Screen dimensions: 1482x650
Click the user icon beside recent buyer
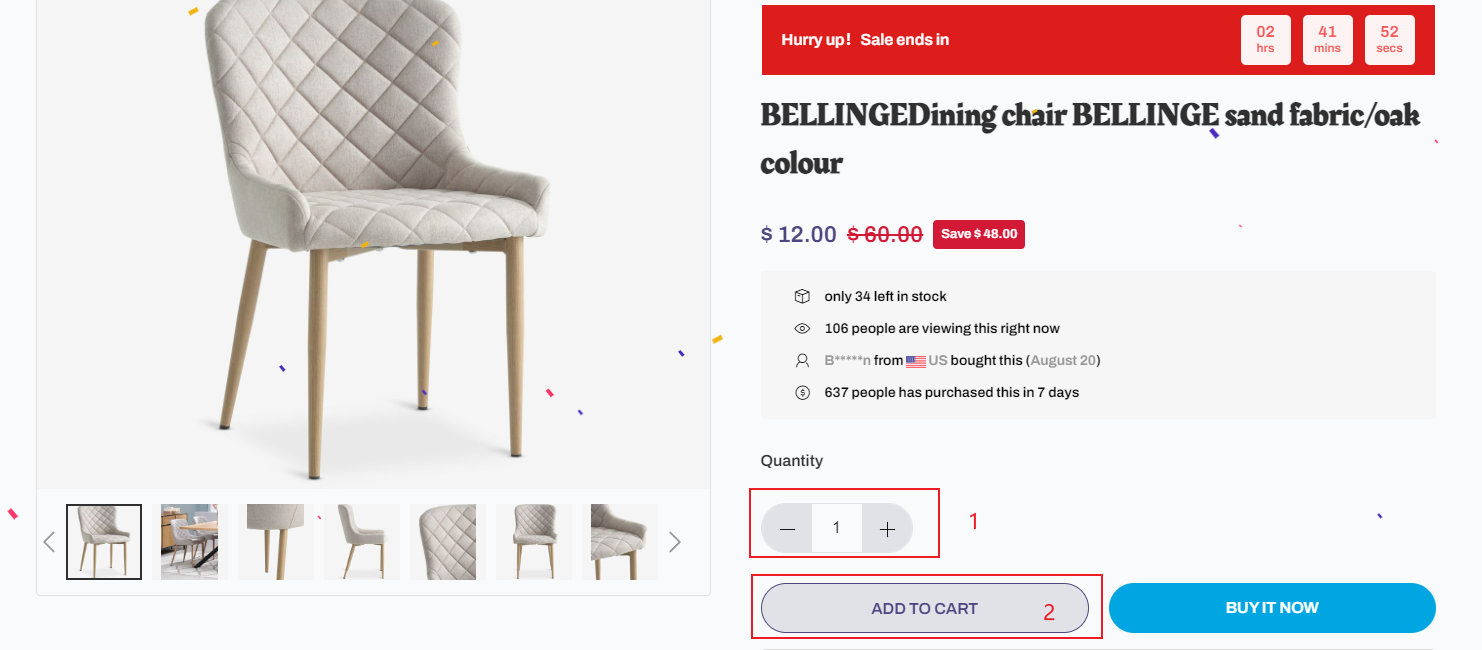coord(802,360)
